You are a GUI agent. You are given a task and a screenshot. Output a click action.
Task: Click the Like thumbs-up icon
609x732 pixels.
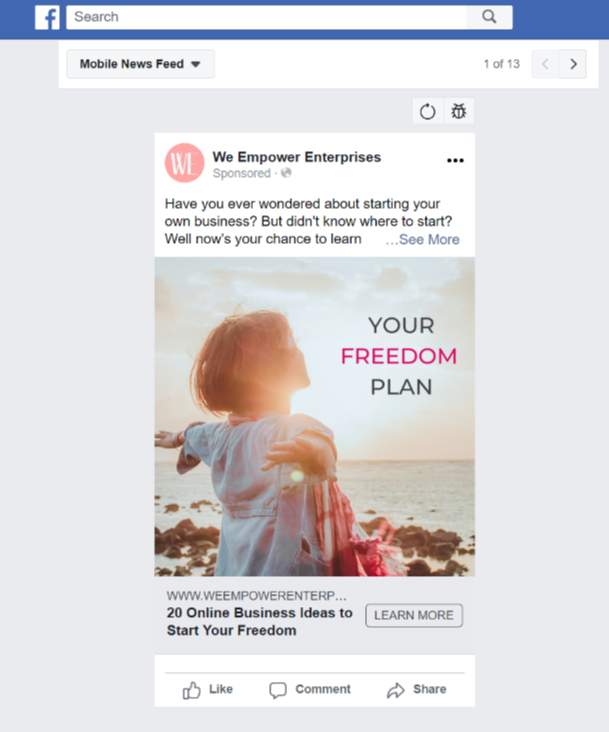191,690
